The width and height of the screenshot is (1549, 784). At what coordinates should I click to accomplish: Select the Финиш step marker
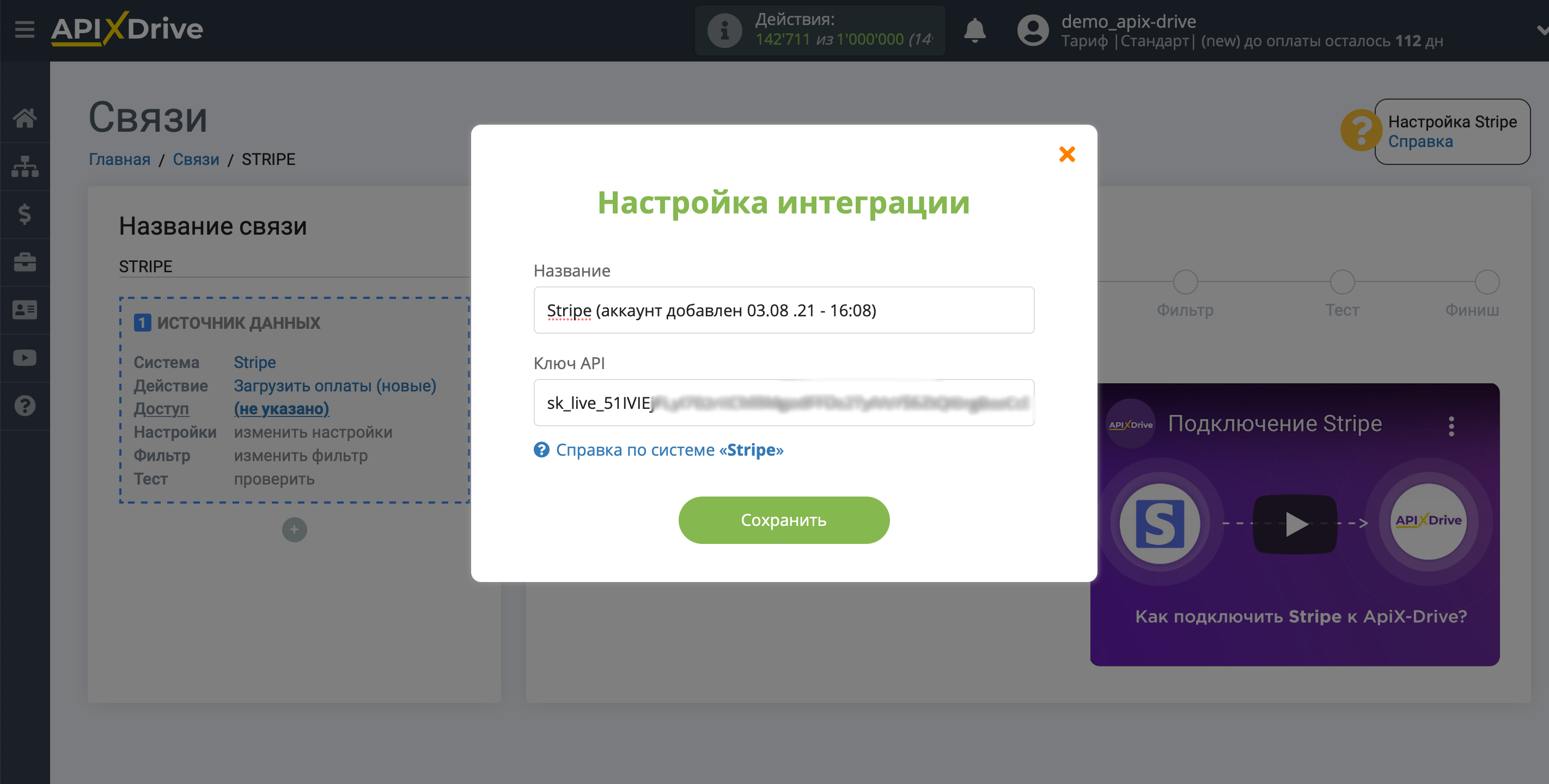tap(1486, 283)
